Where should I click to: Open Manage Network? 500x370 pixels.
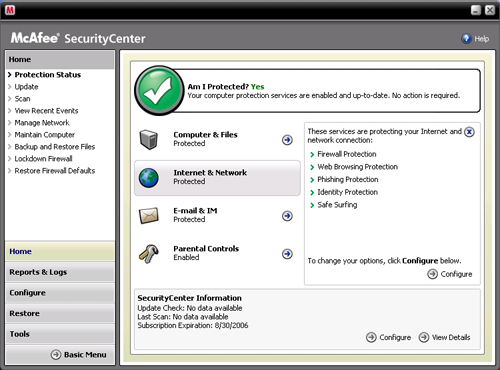(42, 123)
